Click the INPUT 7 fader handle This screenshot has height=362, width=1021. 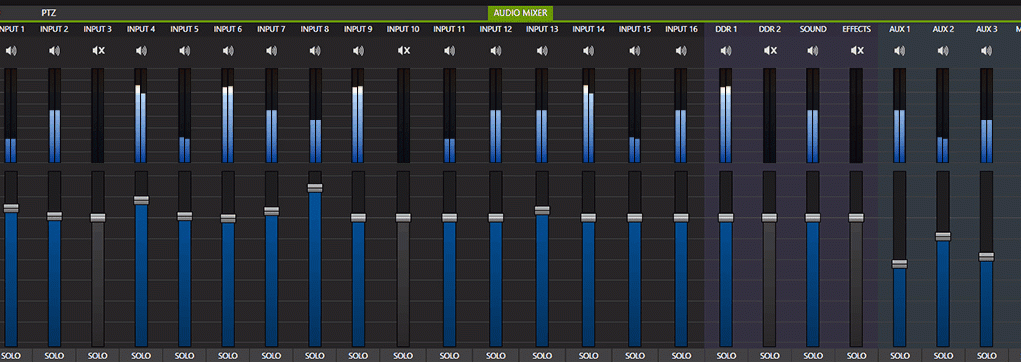pyautogui.click(x=272, y=211)
